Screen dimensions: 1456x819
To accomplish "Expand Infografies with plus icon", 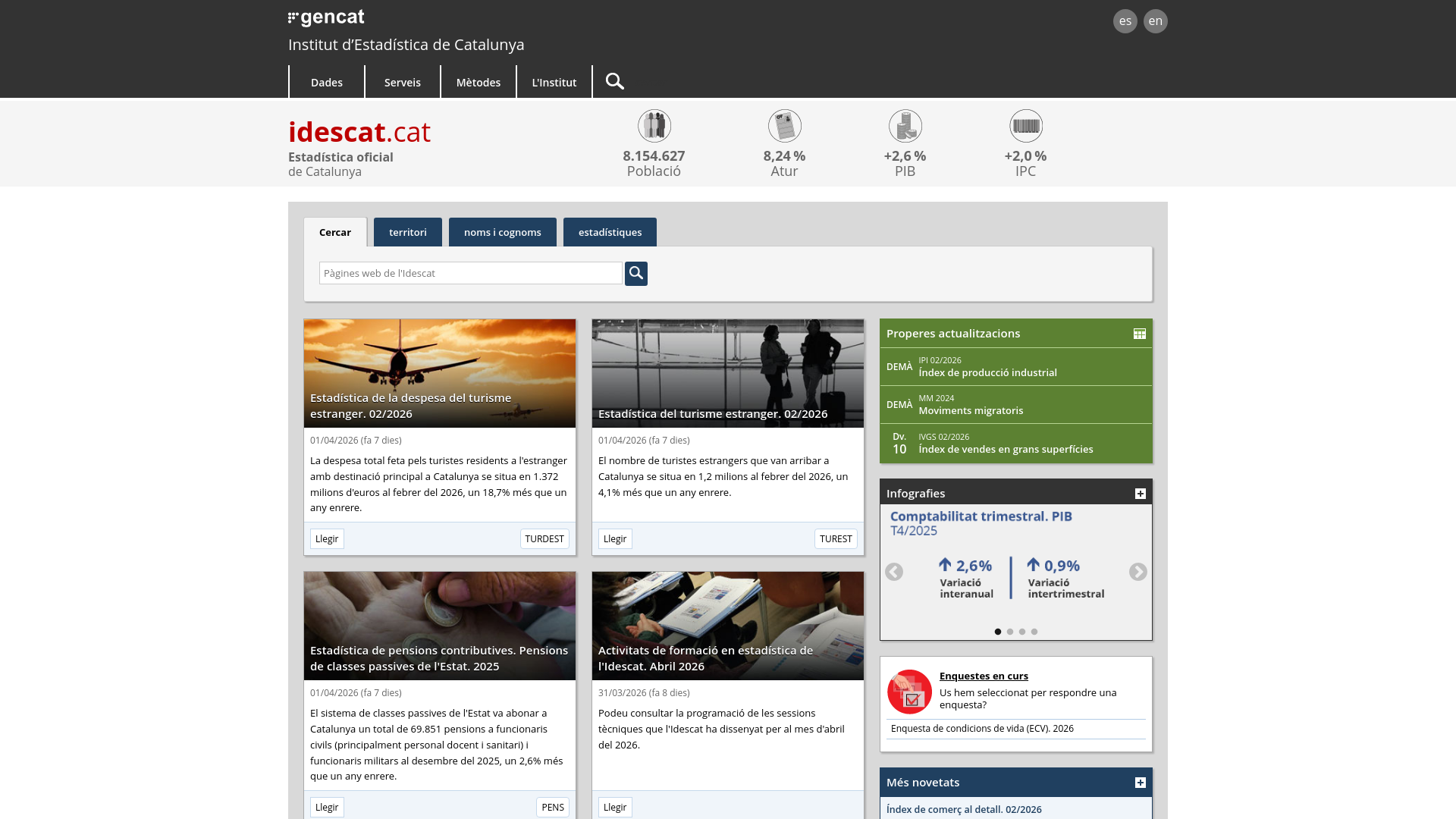I will [x=1140, y=494].
